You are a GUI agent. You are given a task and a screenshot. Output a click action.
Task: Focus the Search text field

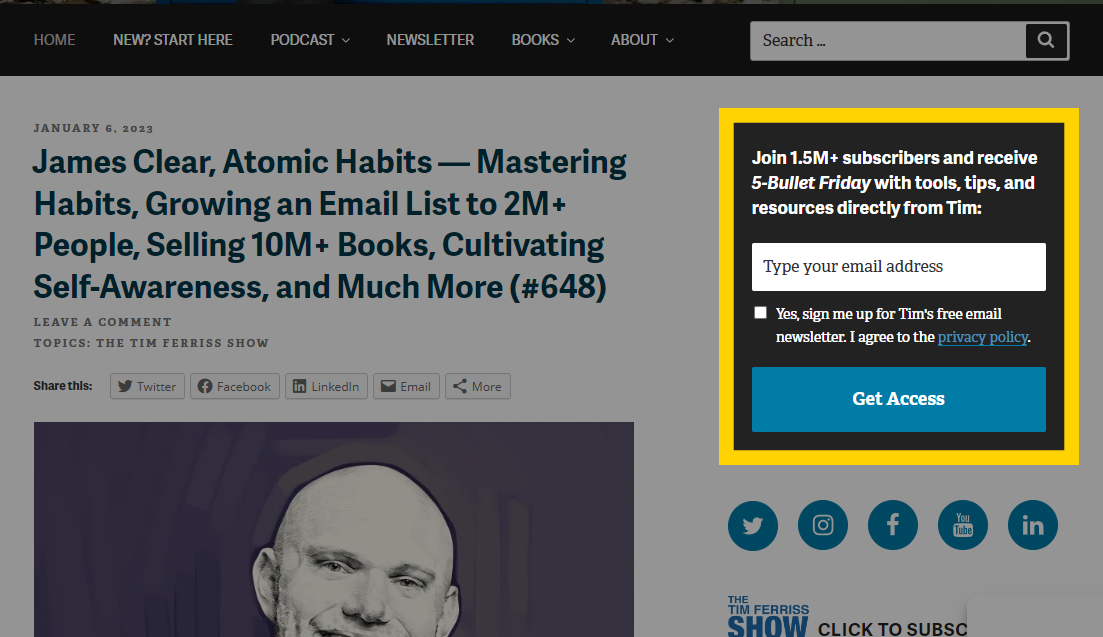coord(888,41)
